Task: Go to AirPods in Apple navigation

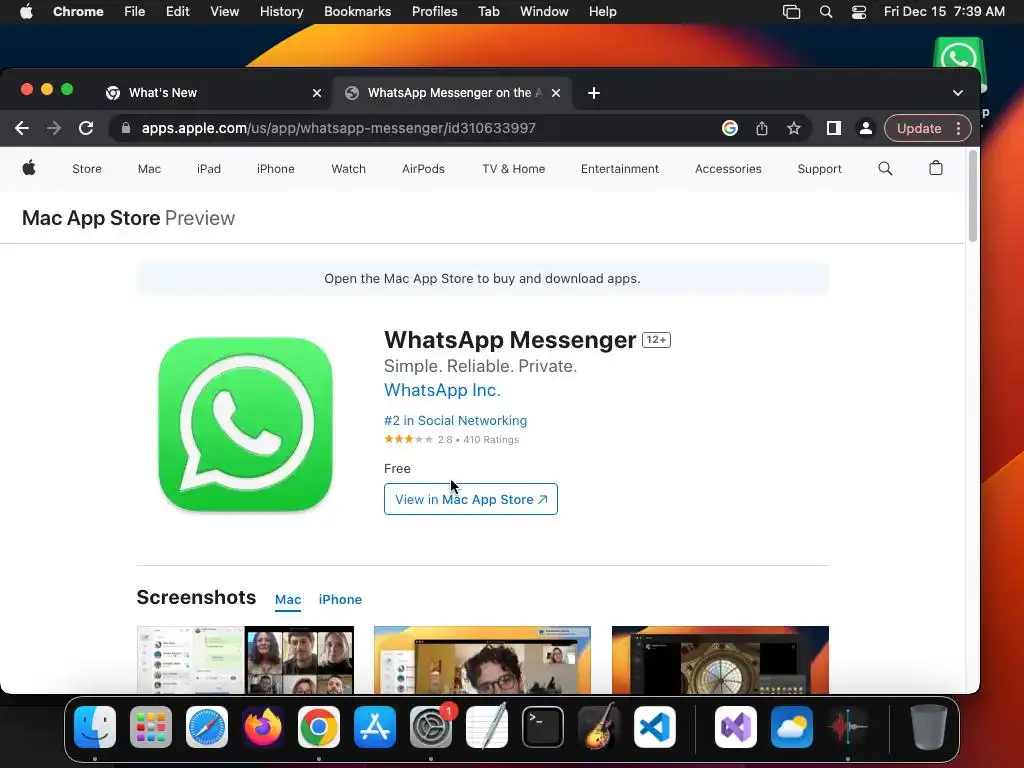Action: click(x=423, y=168)
